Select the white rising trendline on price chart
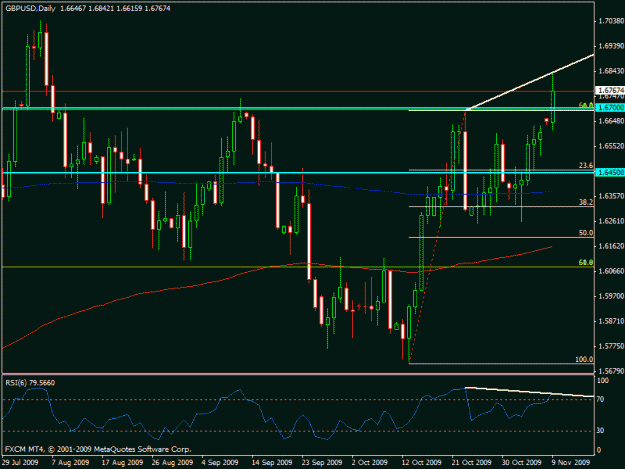Screen dimensions: 625x469 click(530, 82)
